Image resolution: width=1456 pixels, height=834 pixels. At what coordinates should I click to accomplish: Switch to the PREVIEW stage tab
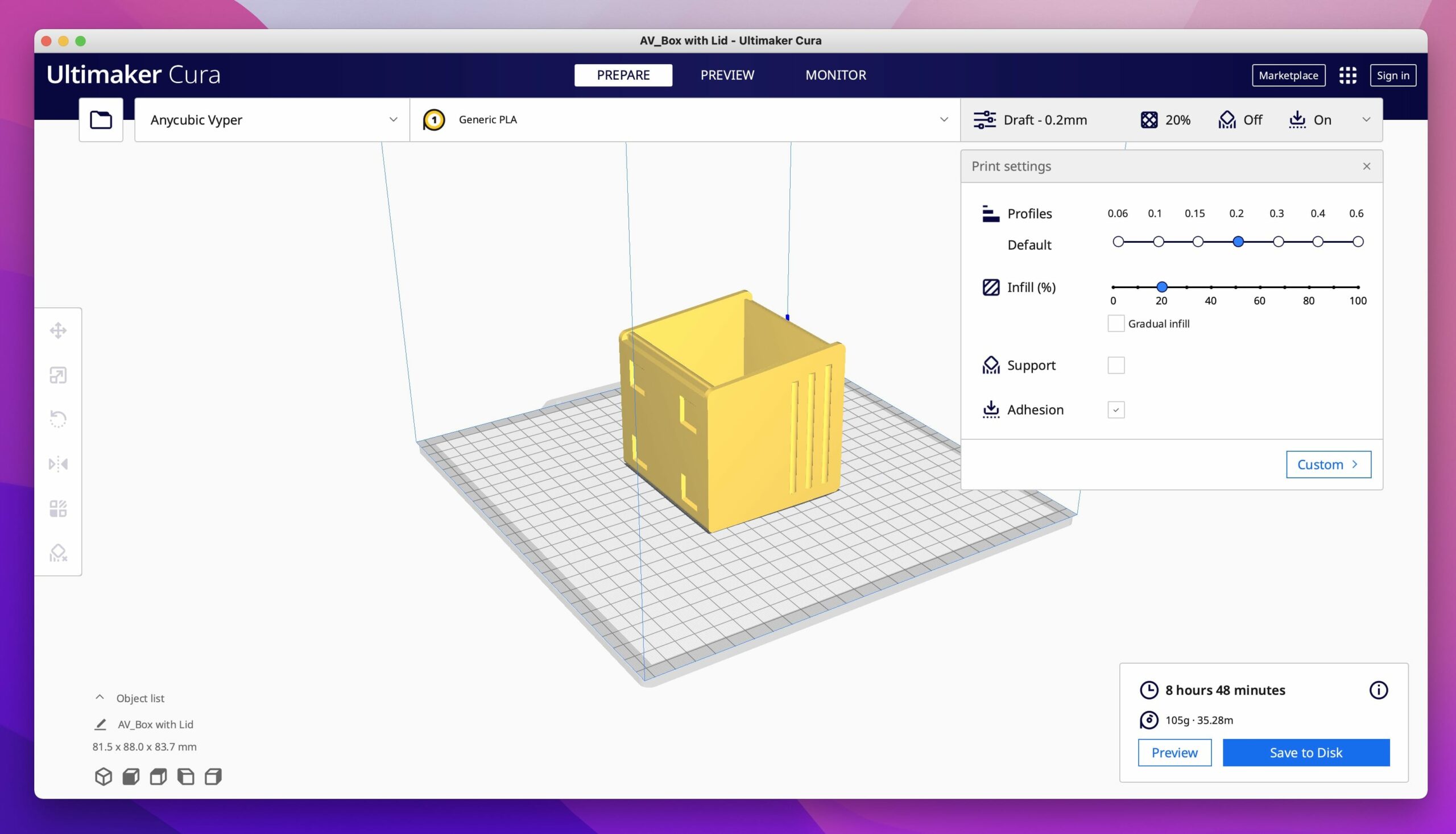pyautogui.click(x=727, y=75)
